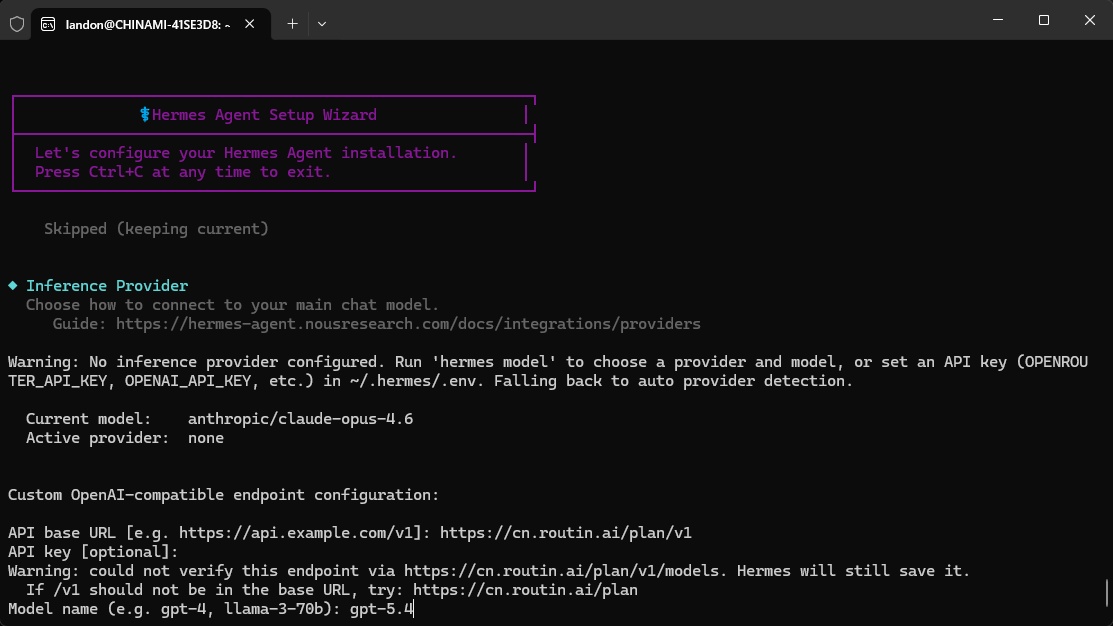
Task: Close the landon@CHINAMI-41SE3D8 tab
Action: point(254,23)
